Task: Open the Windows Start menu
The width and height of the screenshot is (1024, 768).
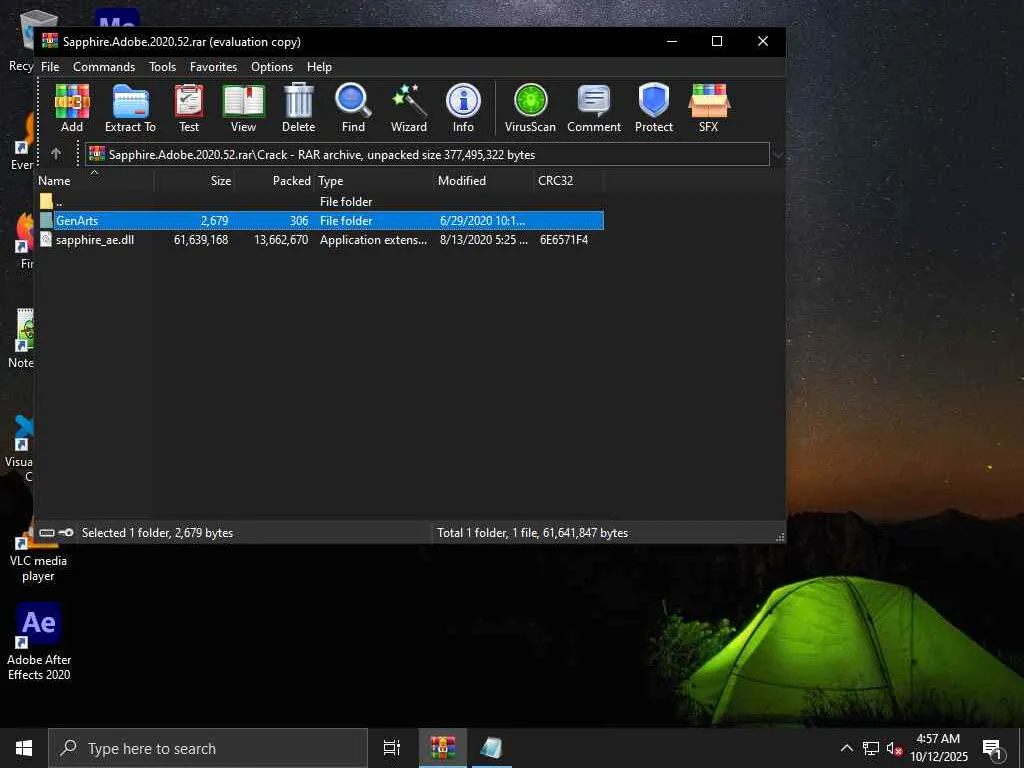Action: click(24, 748)
